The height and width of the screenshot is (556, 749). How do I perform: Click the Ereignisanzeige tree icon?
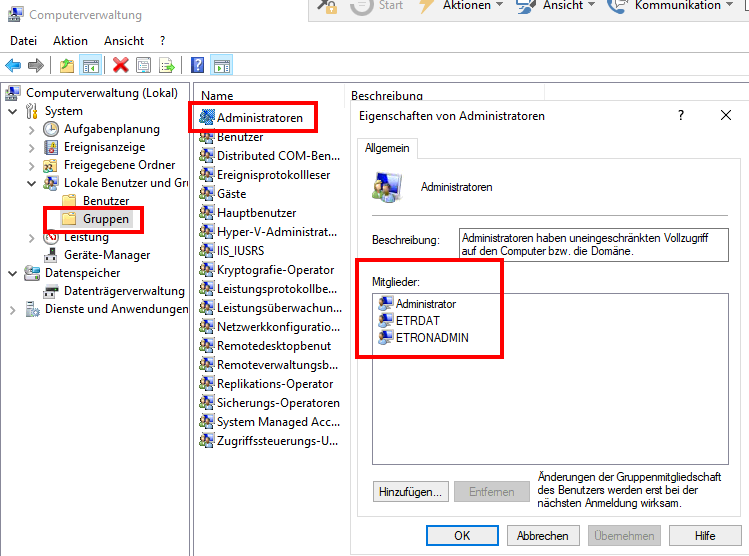coord(52,147)
